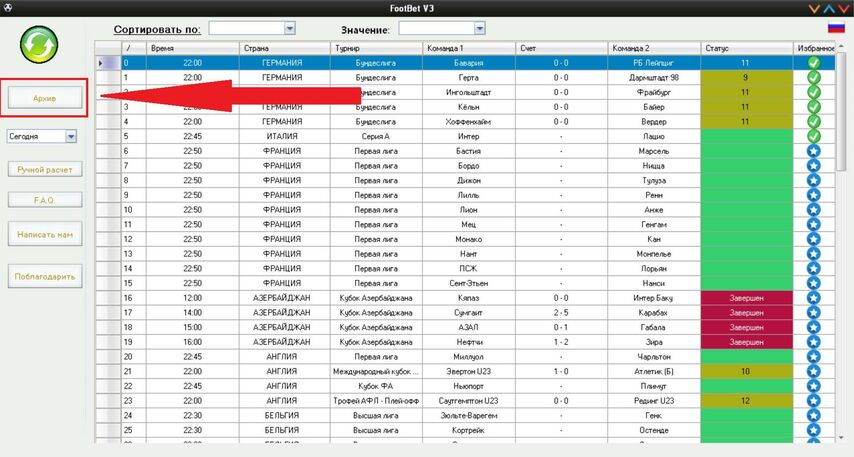Click the Серия А tournament cell
Image resolution: width=854 pixels, height=457 pixels.
[x=376, y=136]
